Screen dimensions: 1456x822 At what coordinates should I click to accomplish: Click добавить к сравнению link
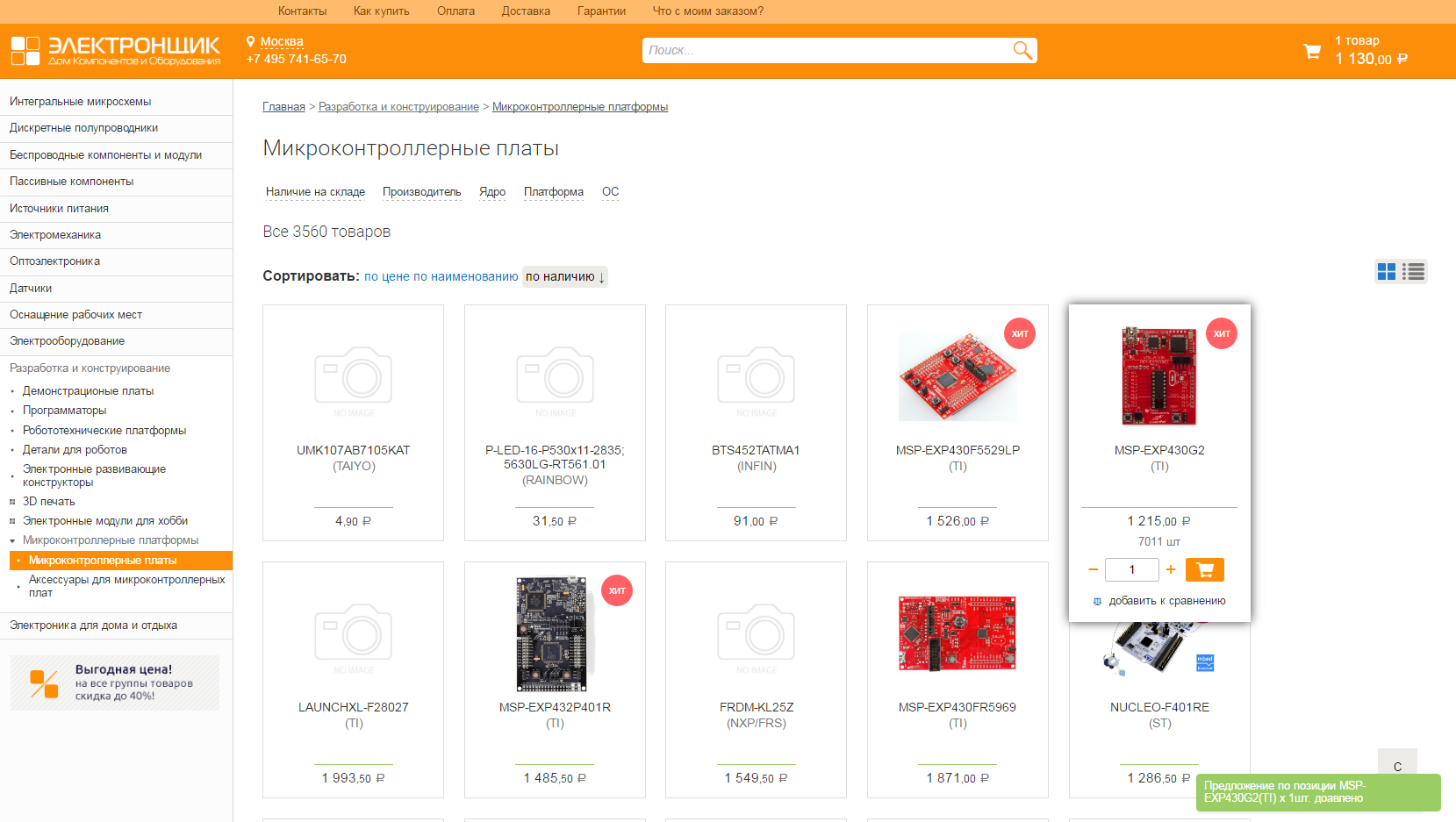(1167, 601)
